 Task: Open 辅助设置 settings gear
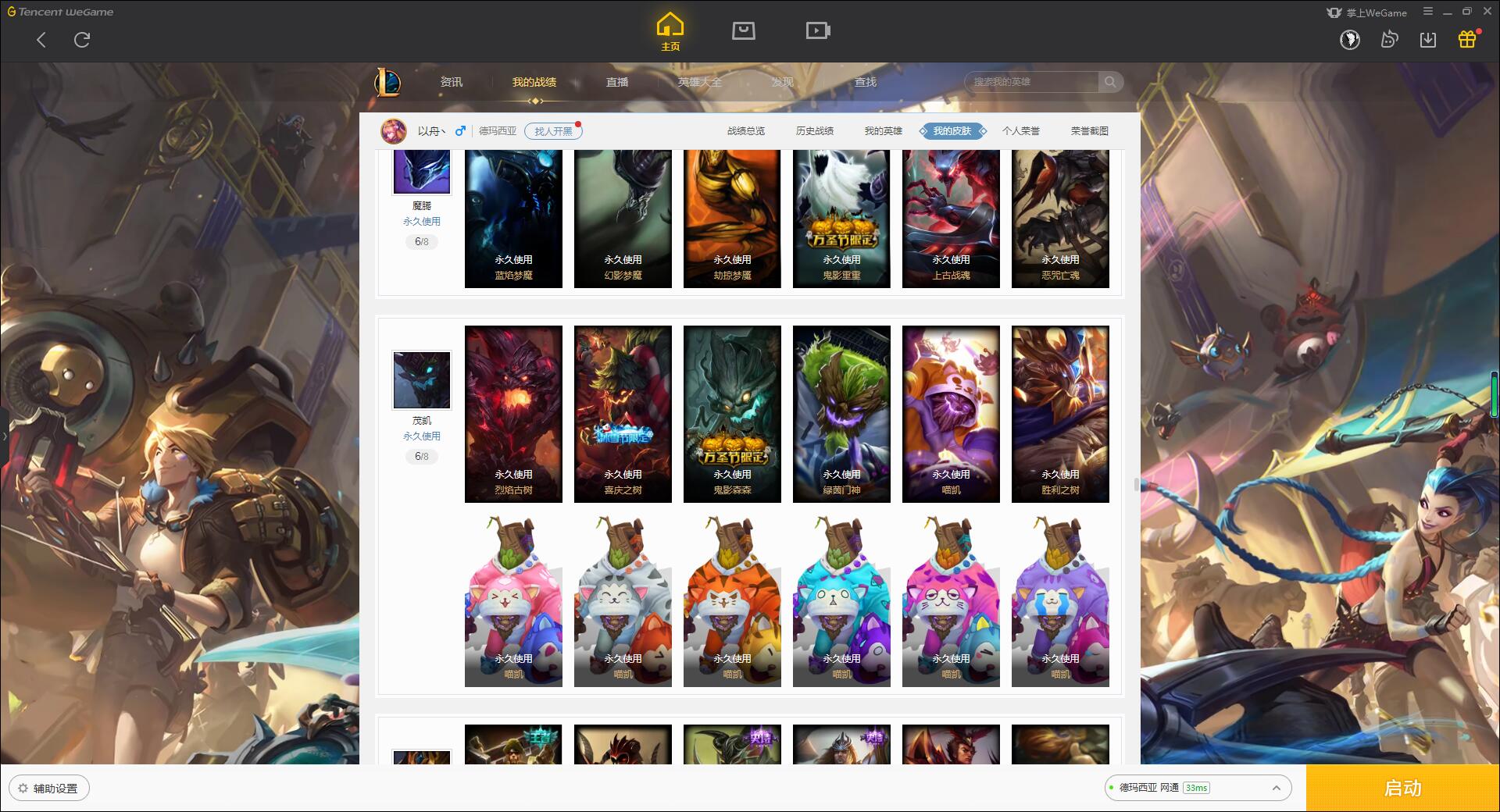pyautogui.click(x=23, y=789)
